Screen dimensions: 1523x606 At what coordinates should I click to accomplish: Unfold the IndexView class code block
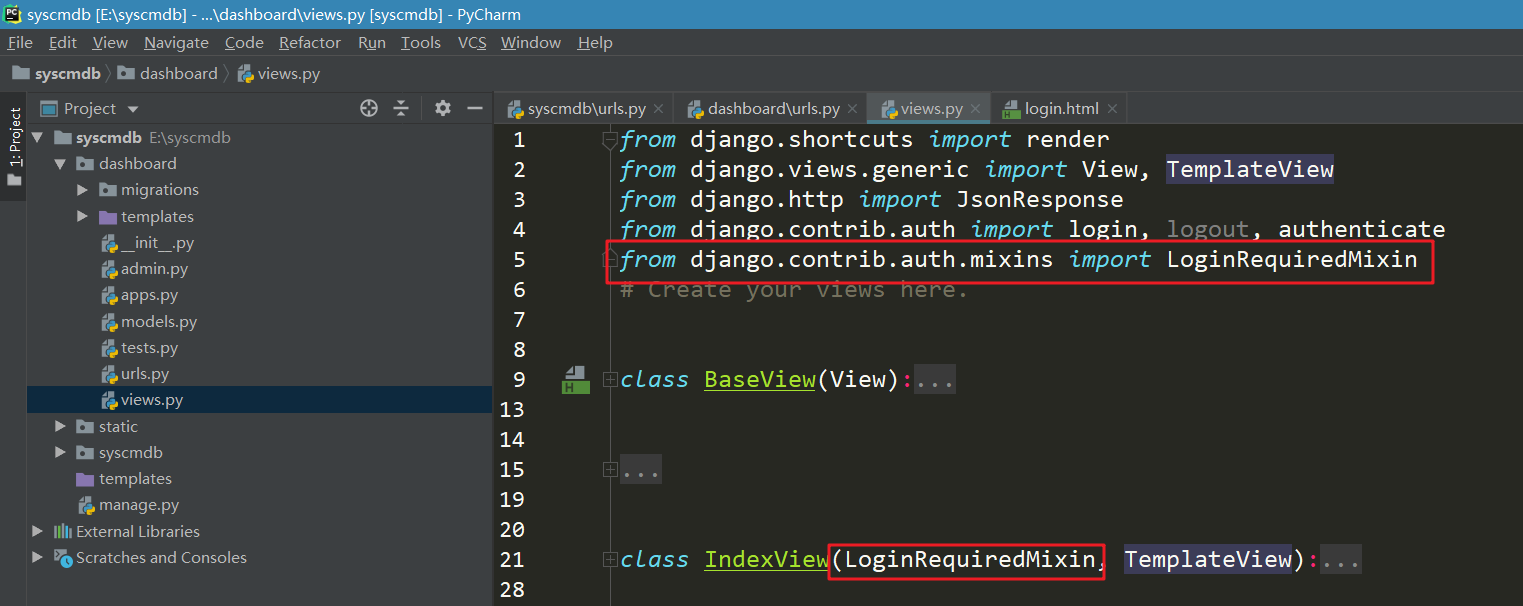(610, 559)
